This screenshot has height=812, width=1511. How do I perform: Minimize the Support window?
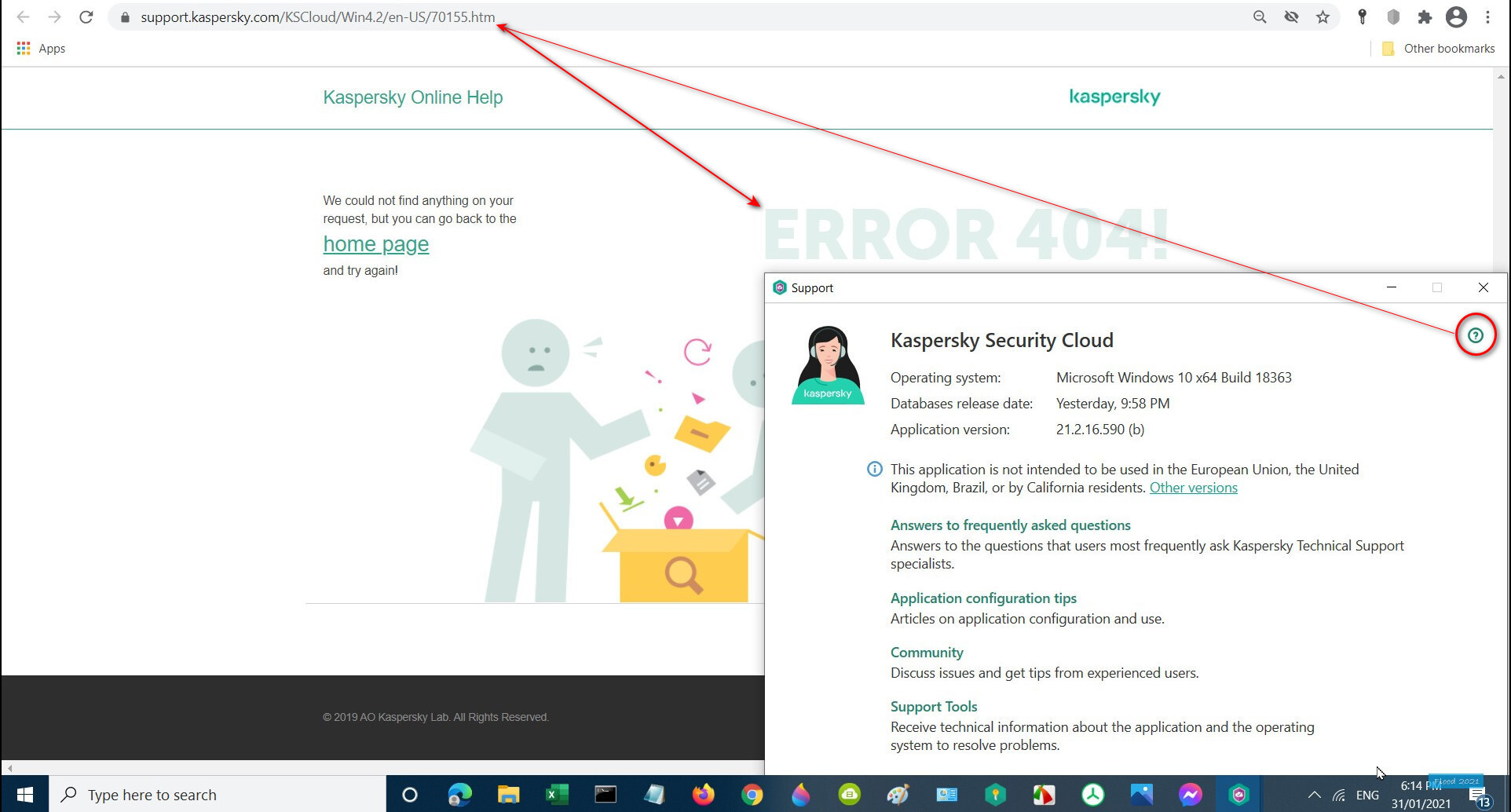[1392, 287]
